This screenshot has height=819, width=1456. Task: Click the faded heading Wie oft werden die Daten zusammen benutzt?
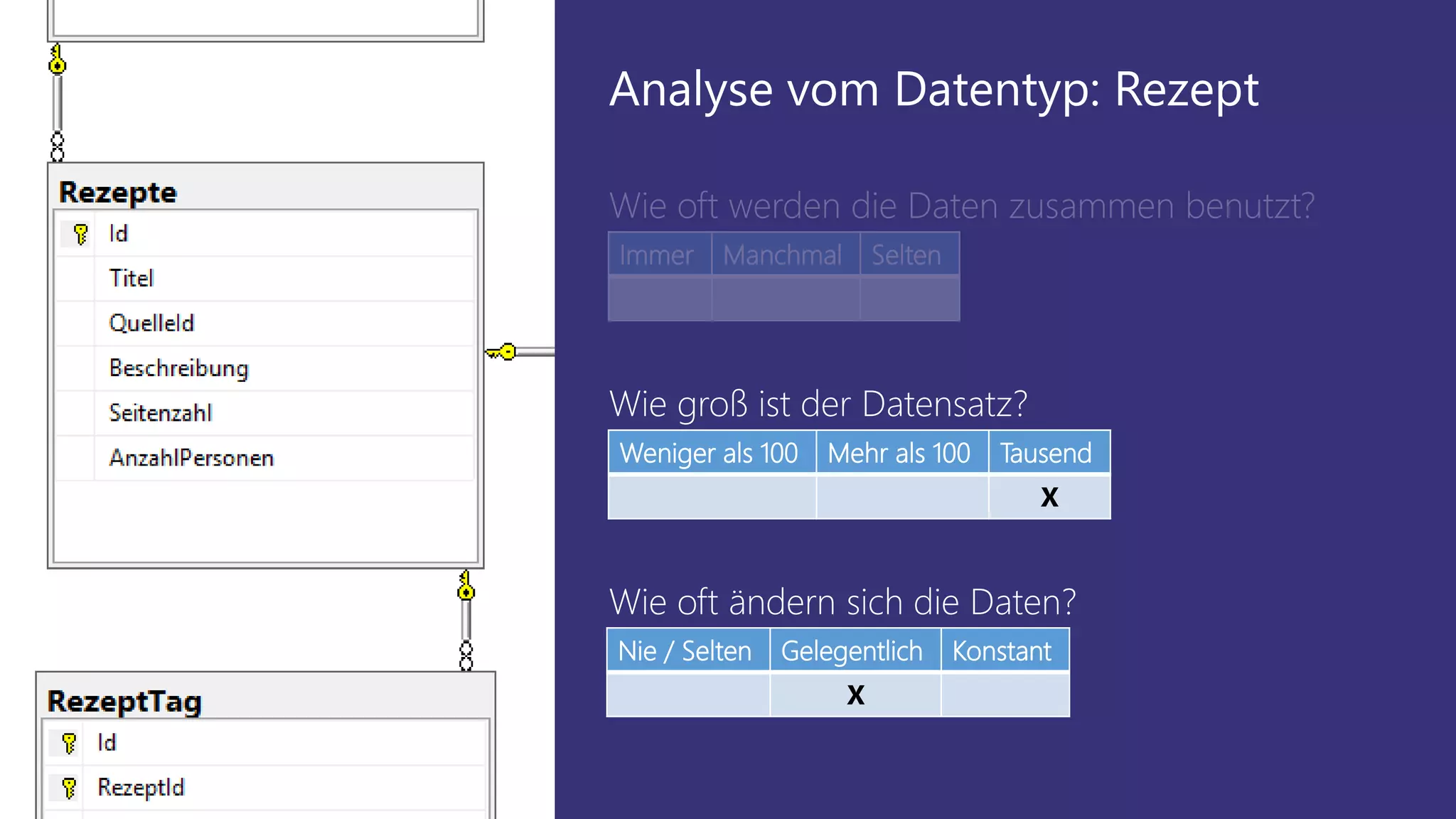(x=962, y=206)
